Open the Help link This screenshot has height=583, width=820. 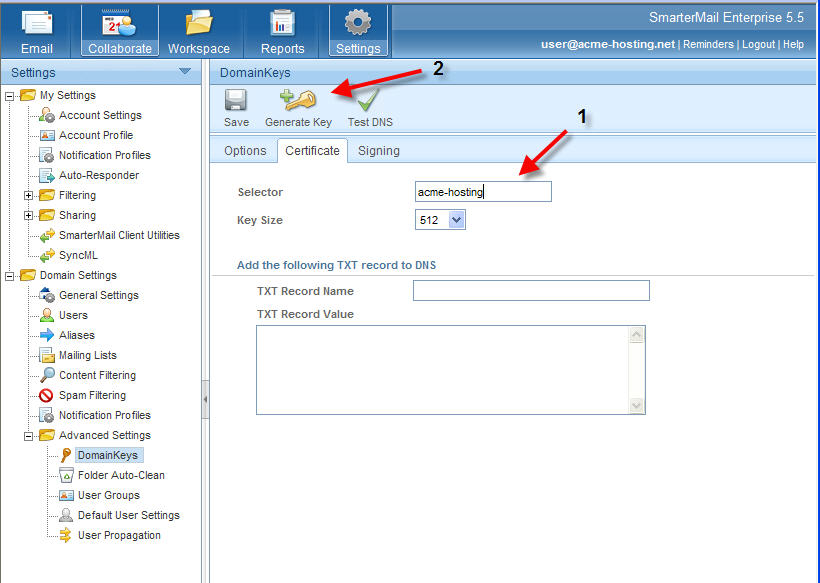[793, 44]
